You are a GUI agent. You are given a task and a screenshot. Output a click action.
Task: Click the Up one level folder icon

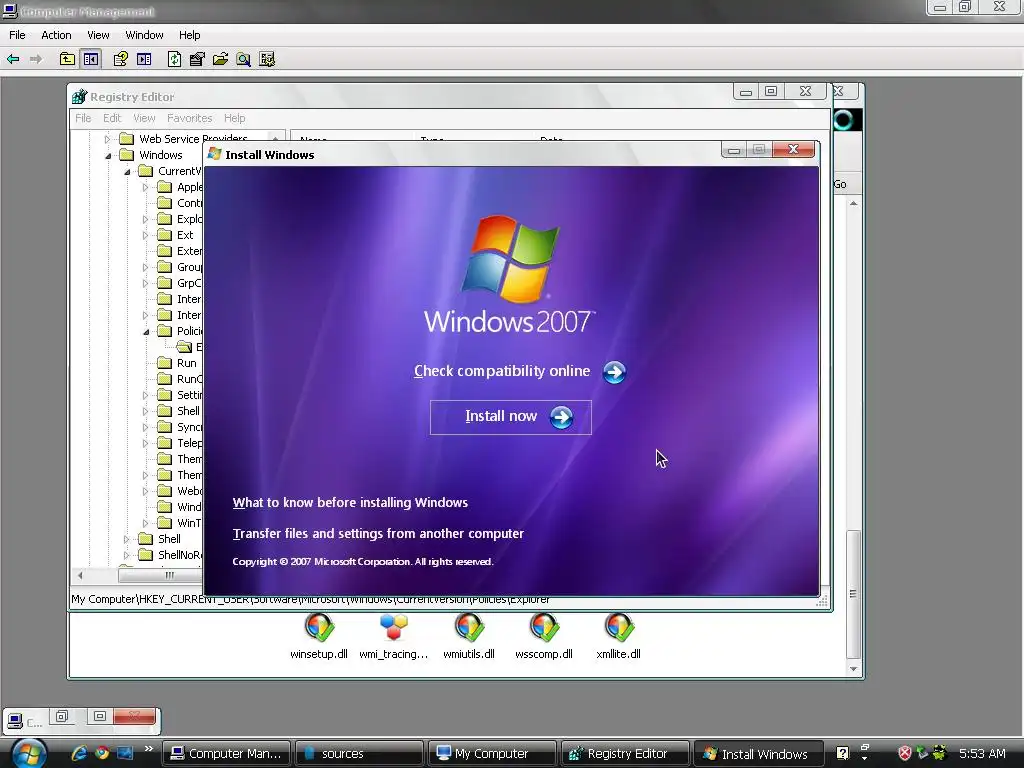pos(67,59)
